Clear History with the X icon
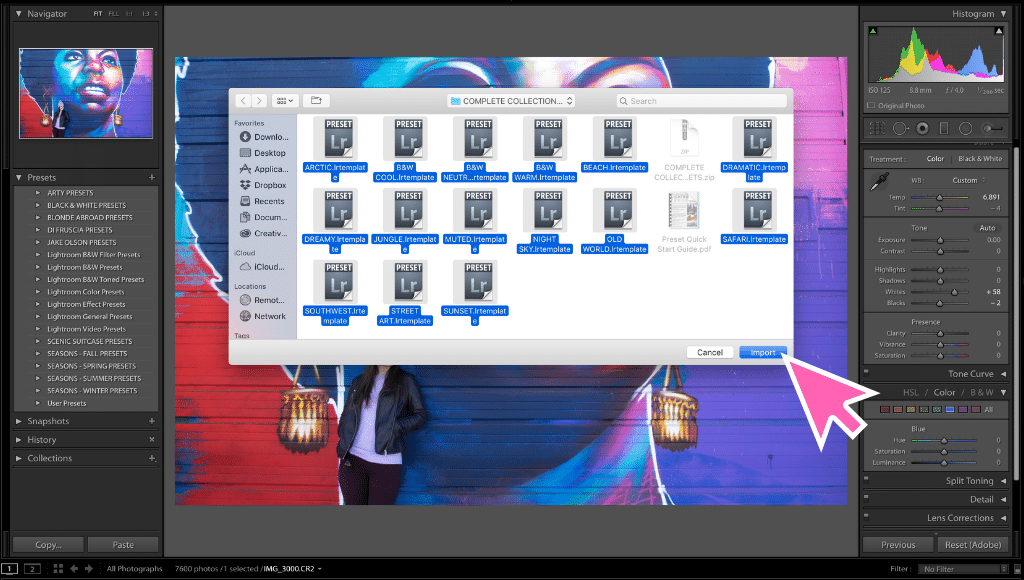The image size is (1024, 580). coord(152,440)
